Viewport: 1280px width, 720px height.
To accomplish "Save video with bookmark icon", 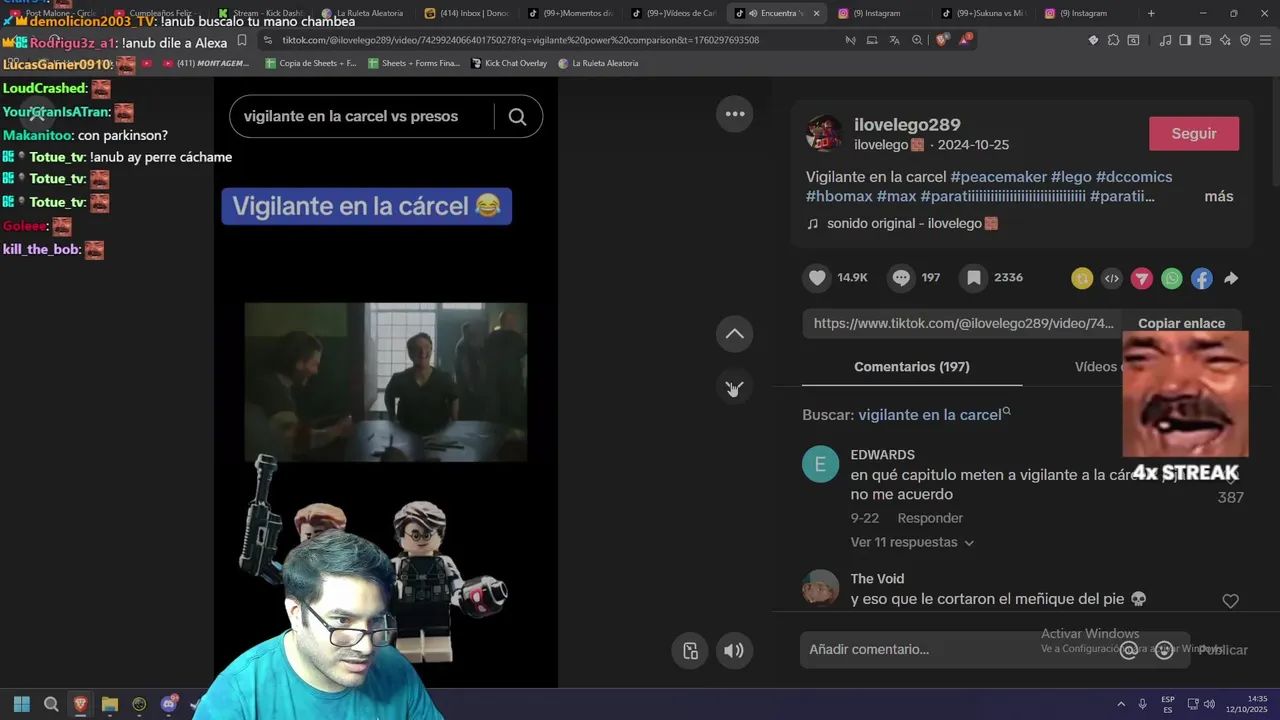I will (x=973, y=278).
